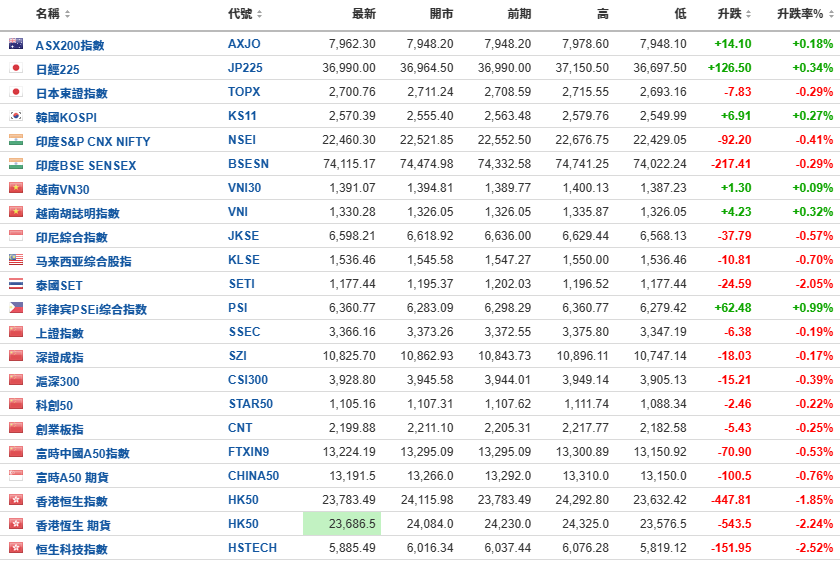Open the 上證指數 link
This screenshot has height=564, width=840.
[59, 334]
